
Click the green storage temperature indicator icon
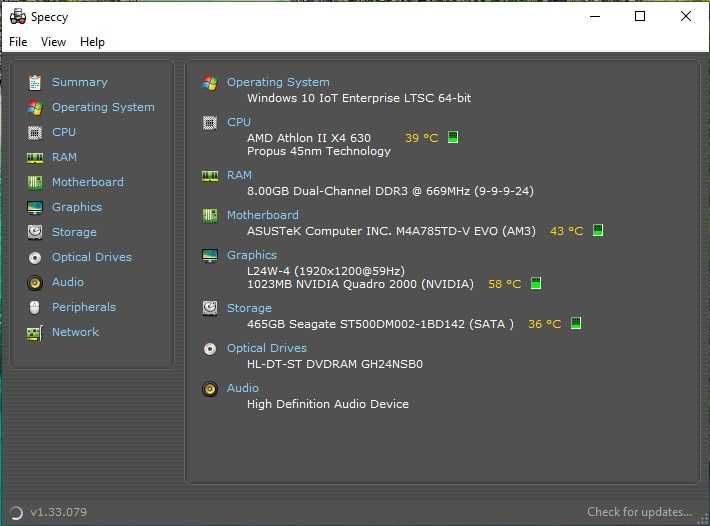click(576, 323)
